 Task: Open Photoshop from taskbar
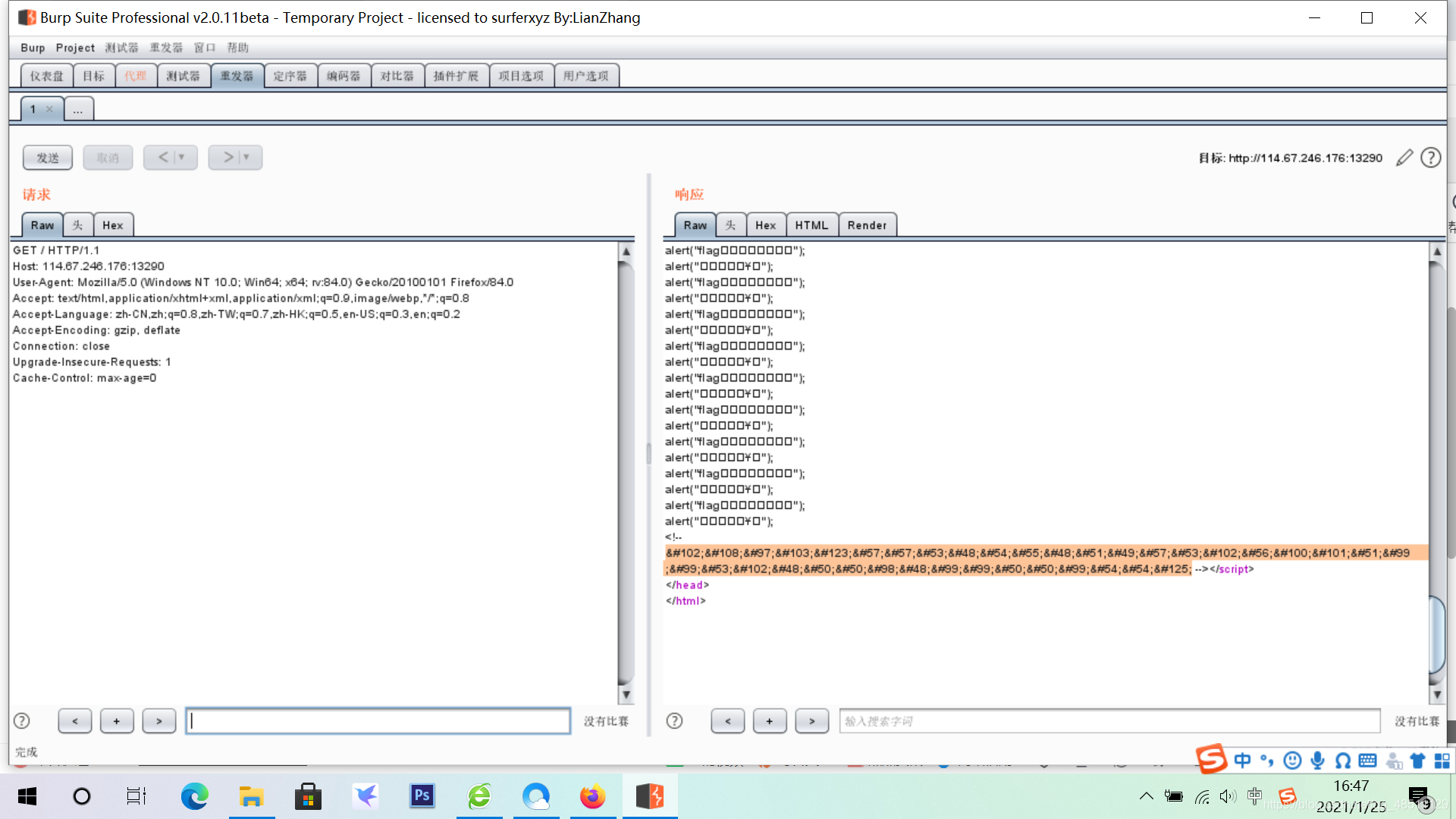click(422, 796)
